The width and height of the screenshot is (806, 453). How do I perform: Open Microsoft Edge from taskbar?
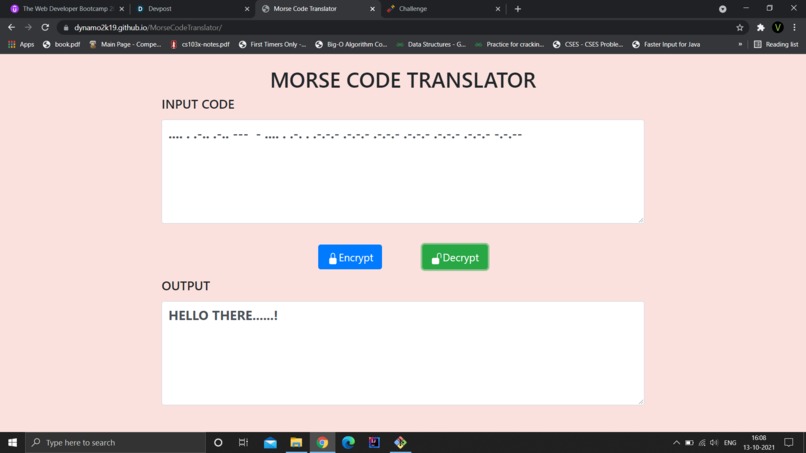348,442
